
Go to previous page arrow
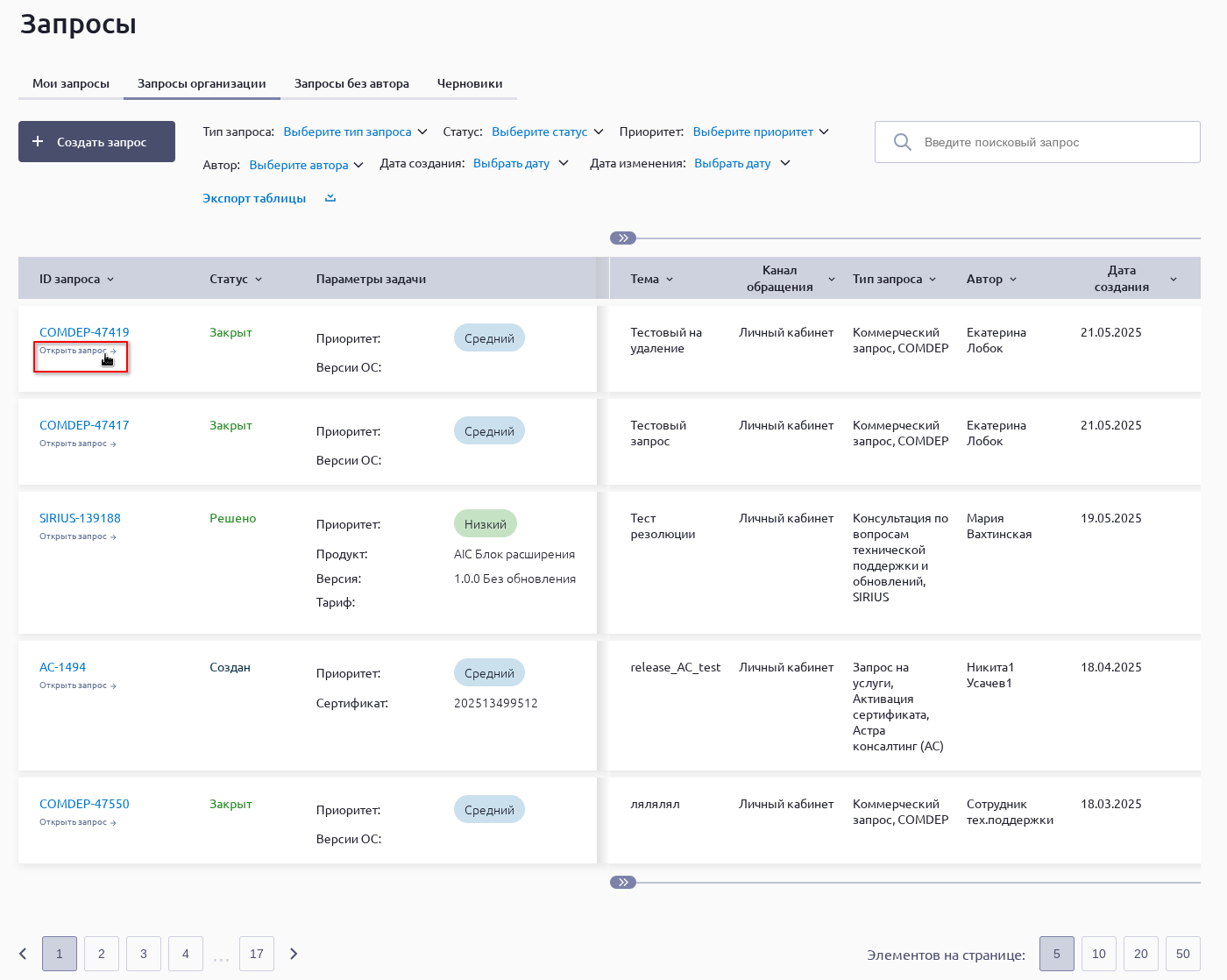click(24, 954)
